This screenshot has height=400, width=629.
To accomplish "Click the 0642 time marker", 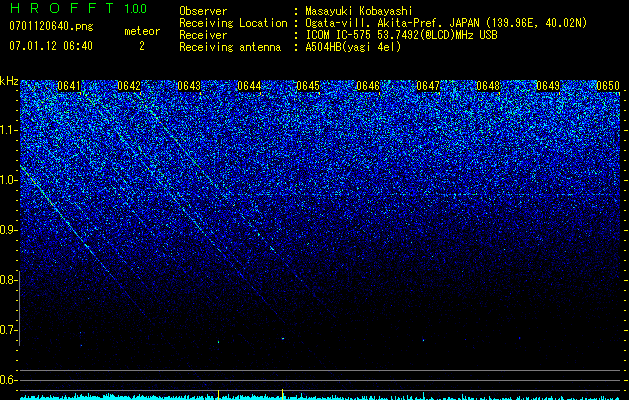I will (129, 86).
